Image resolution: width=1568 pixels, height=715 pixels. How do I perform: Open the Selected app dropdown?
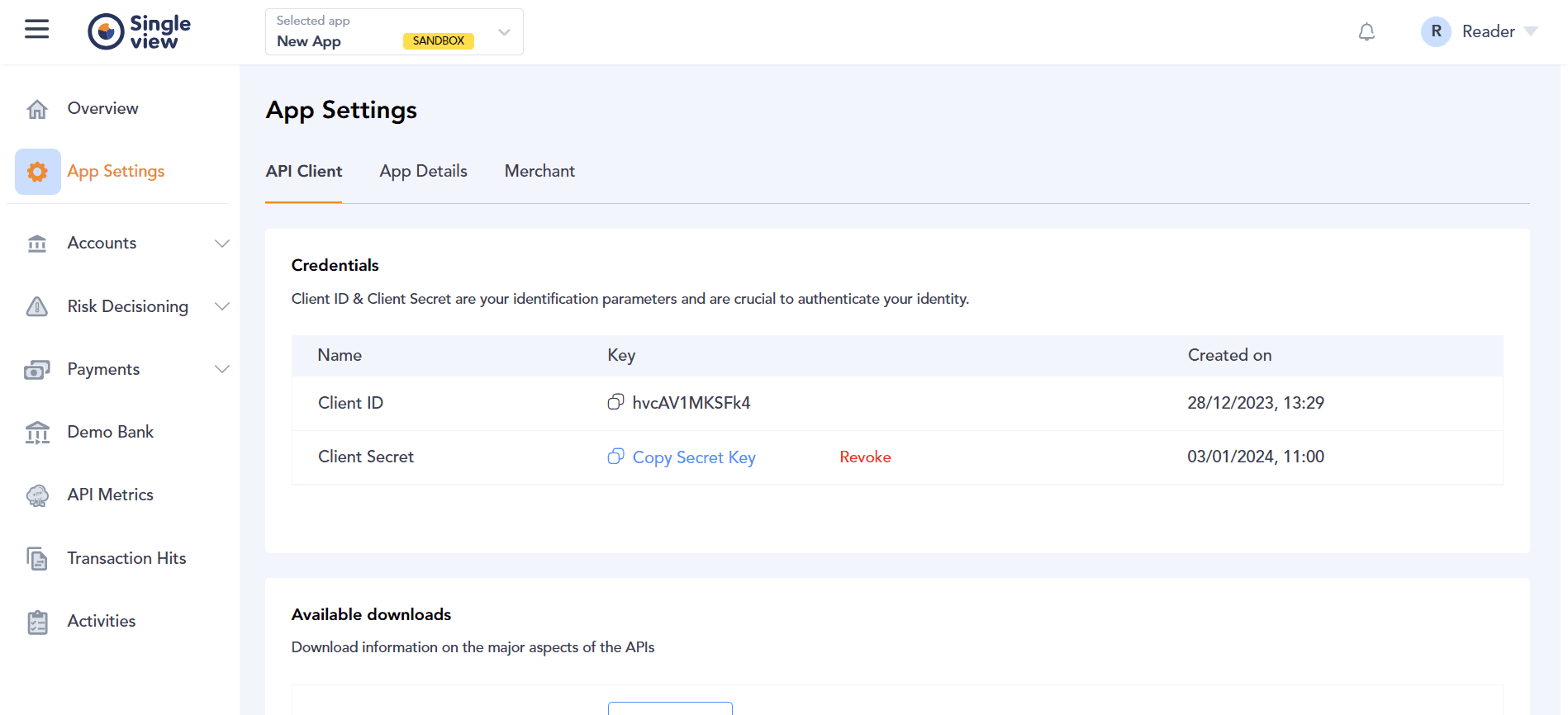(394, 32)
